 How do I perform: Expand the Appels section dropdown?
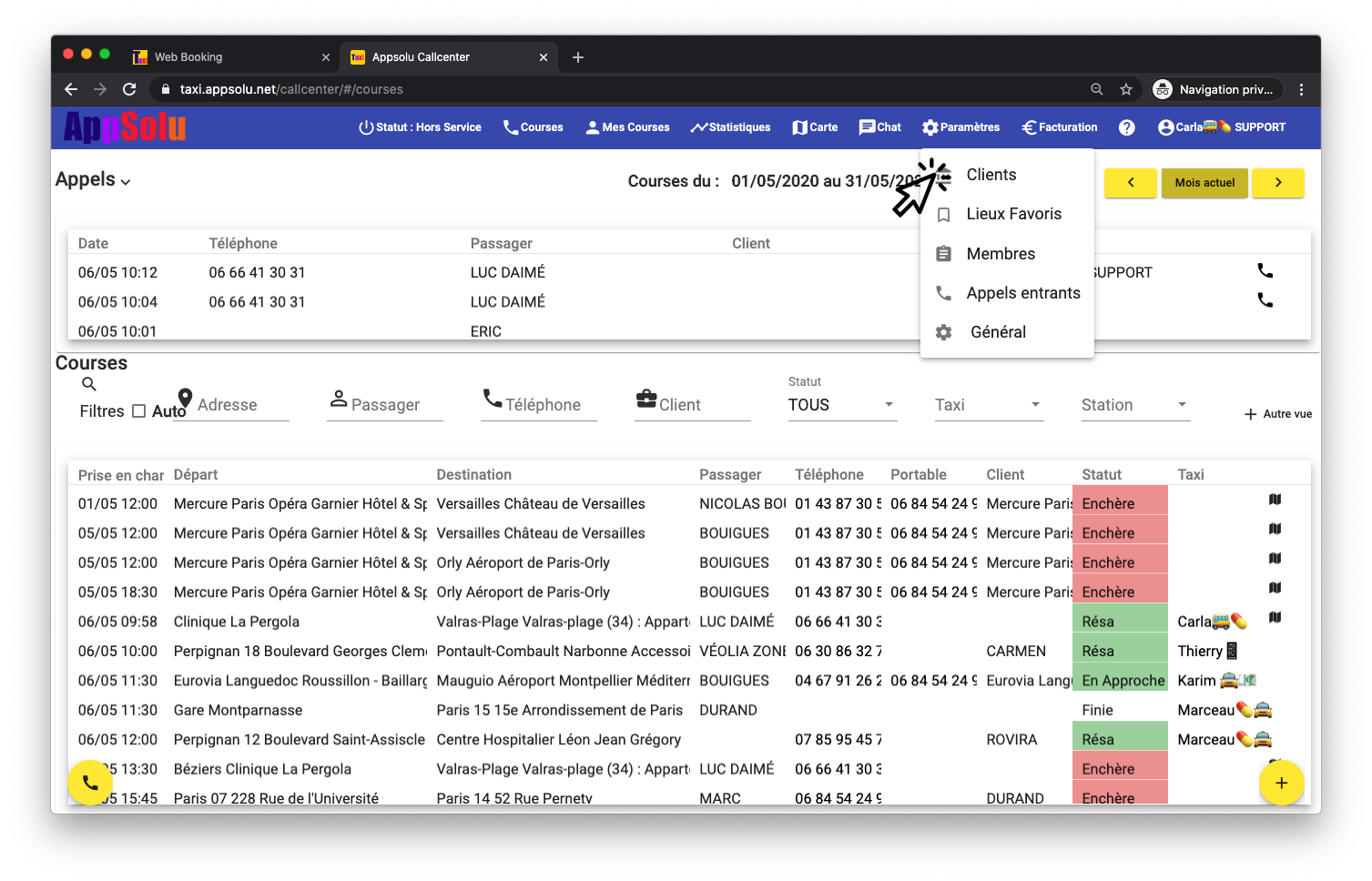[x=93, y=179]
